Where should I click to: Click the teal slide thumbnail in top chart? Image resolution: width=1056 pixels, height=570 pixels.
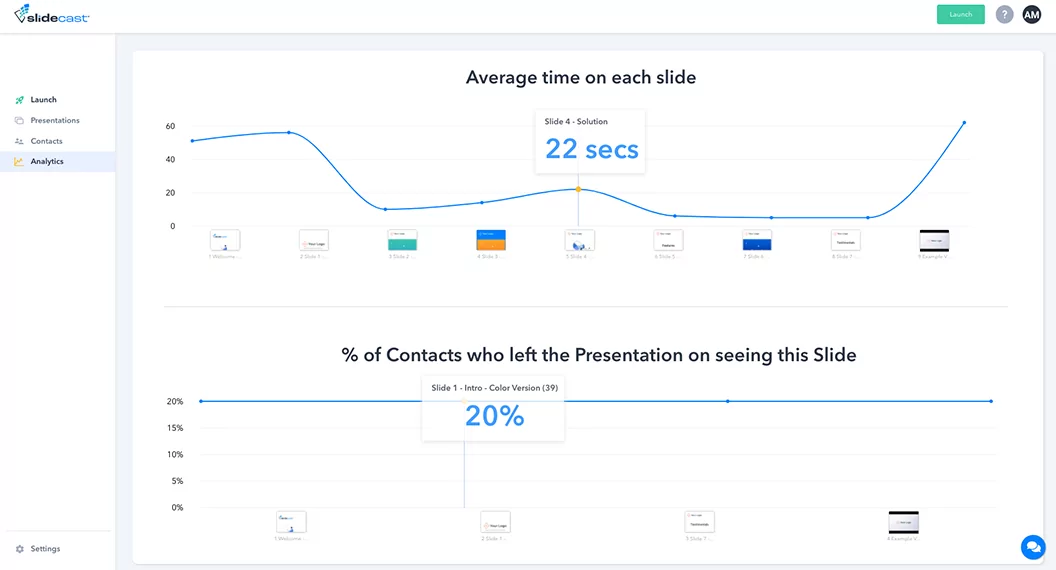click(x=402, y=241)
